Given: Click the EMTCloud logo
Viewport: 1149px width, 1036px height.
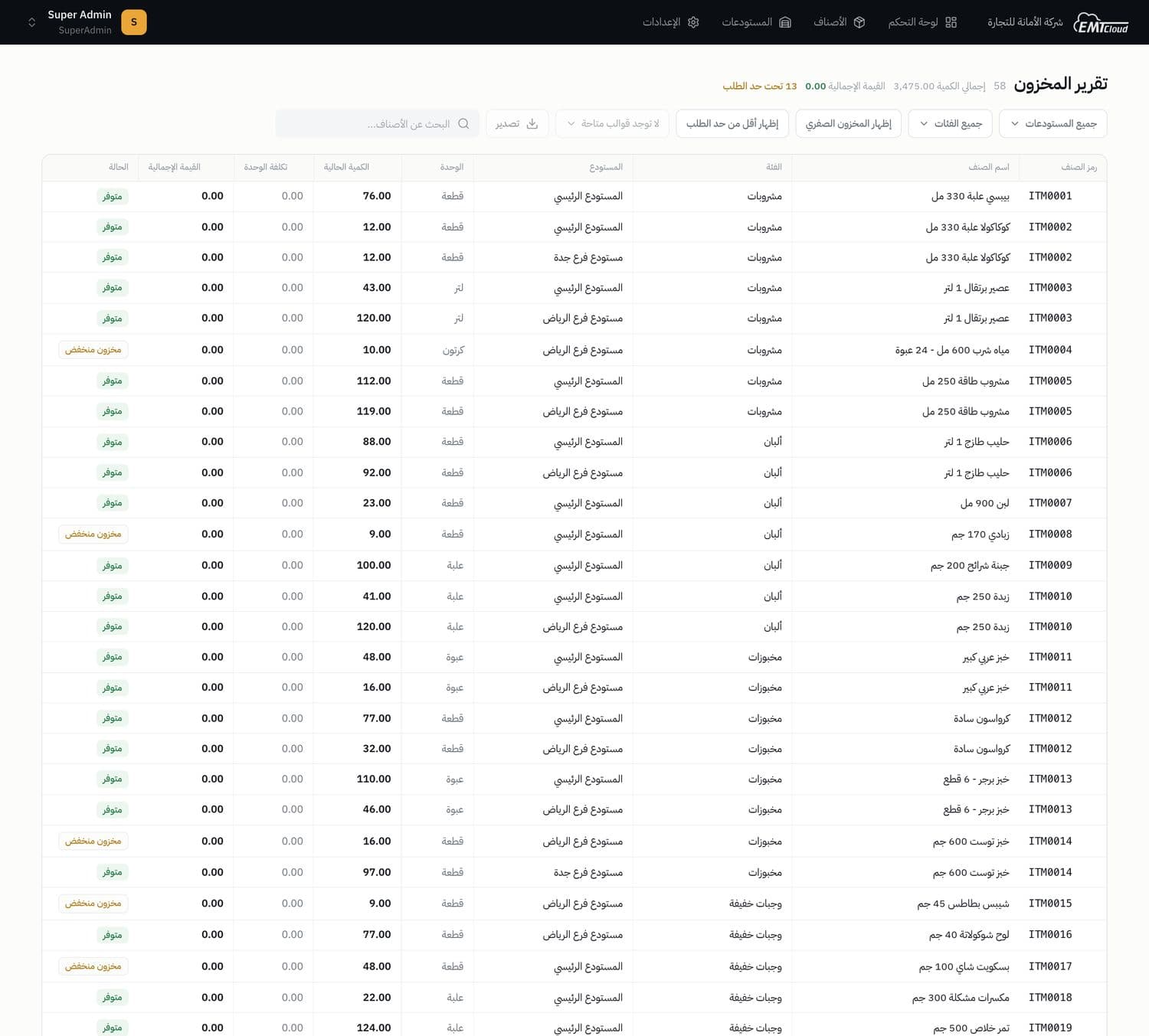Looking at the screenshot, I should pos(1102,23).
